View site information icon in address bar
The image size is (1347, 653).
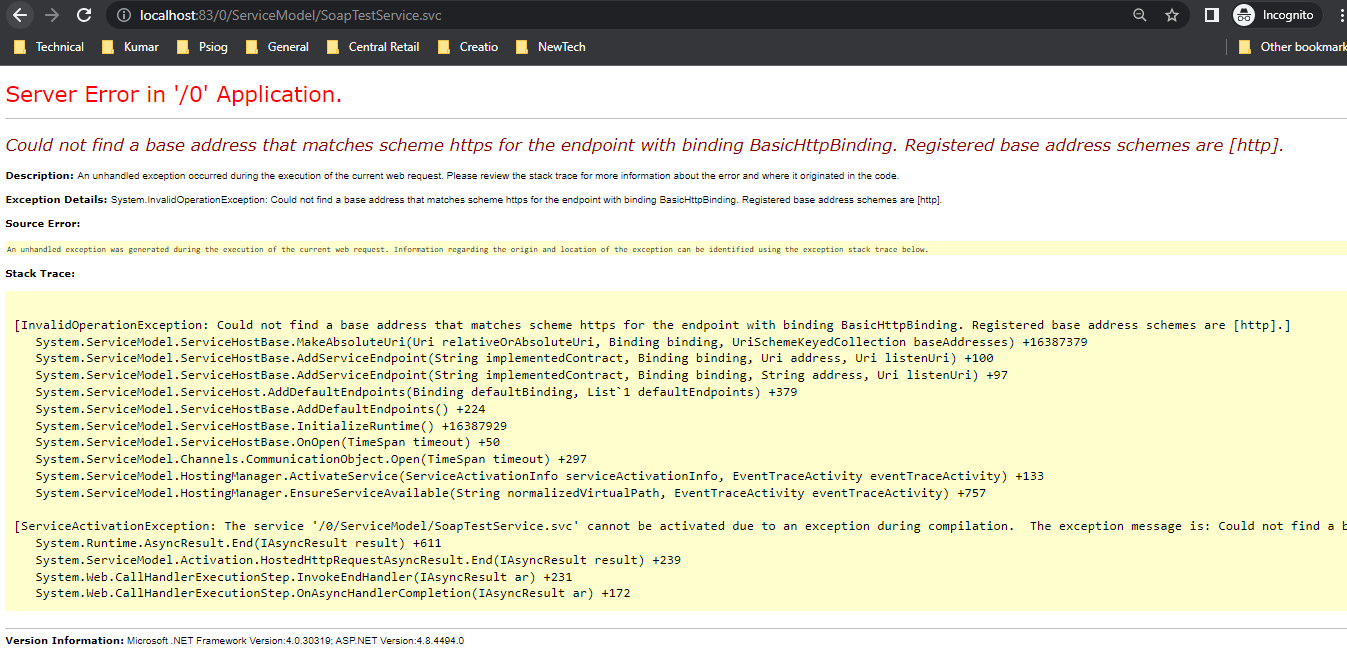tap(122, 15)
